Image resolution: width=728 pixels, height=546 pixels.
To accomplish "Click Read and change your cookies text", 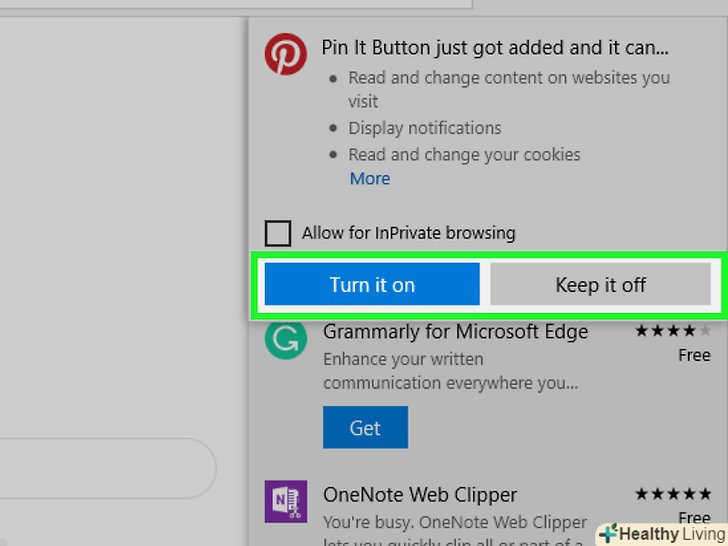I will (464, 155).
